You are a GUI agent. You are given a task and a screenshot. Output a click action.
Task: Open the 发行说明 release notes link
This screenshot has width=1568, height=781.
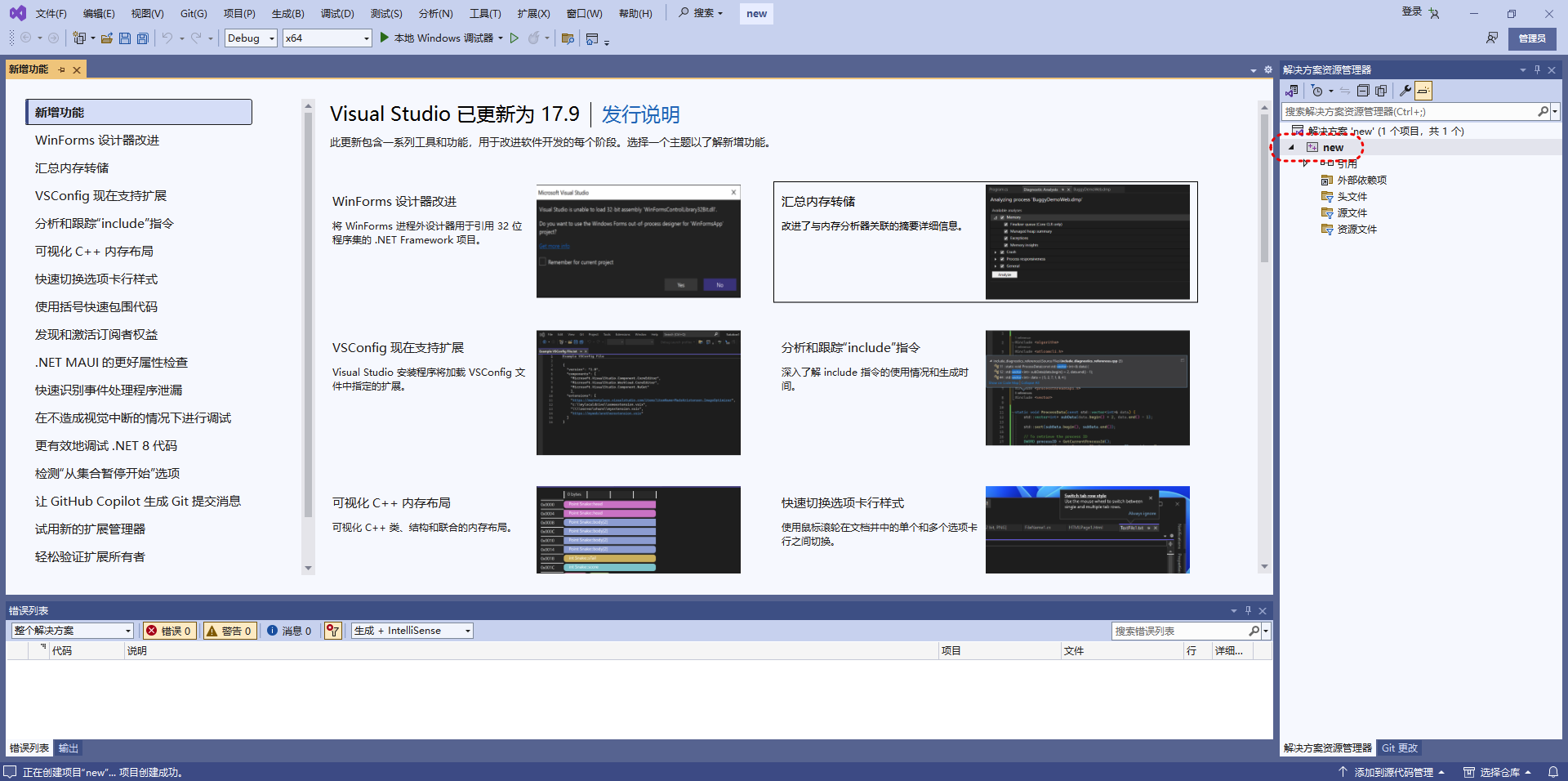pos(640,114)
